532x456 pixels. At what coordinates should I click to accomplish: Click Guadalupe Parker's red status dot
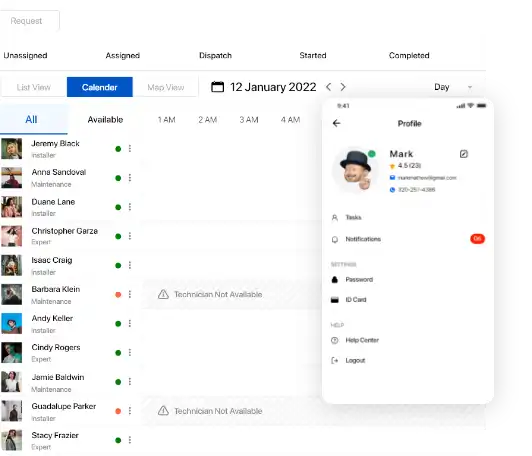(x=118, y=411)
